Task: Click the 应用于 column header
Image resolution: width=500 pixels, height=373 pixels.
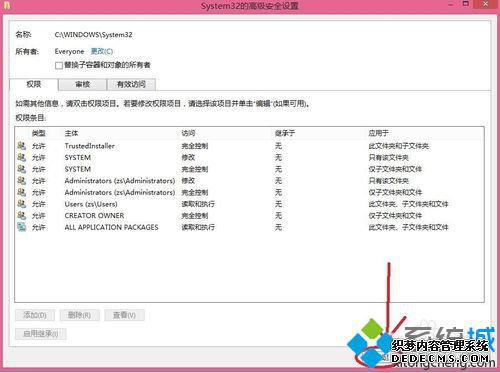Action: [378, 133]
